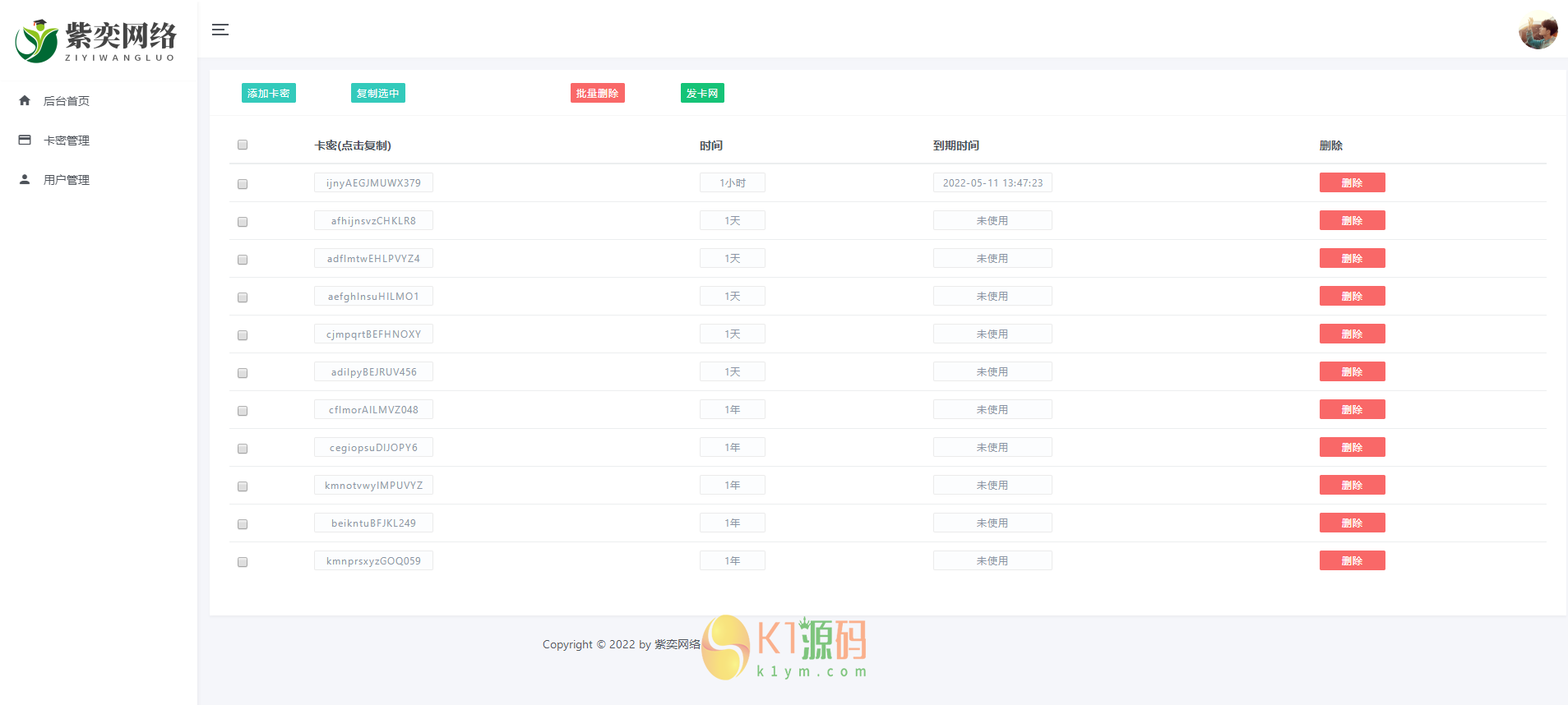This screenshot has height=705, width=1568.
Task: Click the 1天 cell for afhijnsvzCHKLR8
Action: (x=733, y=220)
